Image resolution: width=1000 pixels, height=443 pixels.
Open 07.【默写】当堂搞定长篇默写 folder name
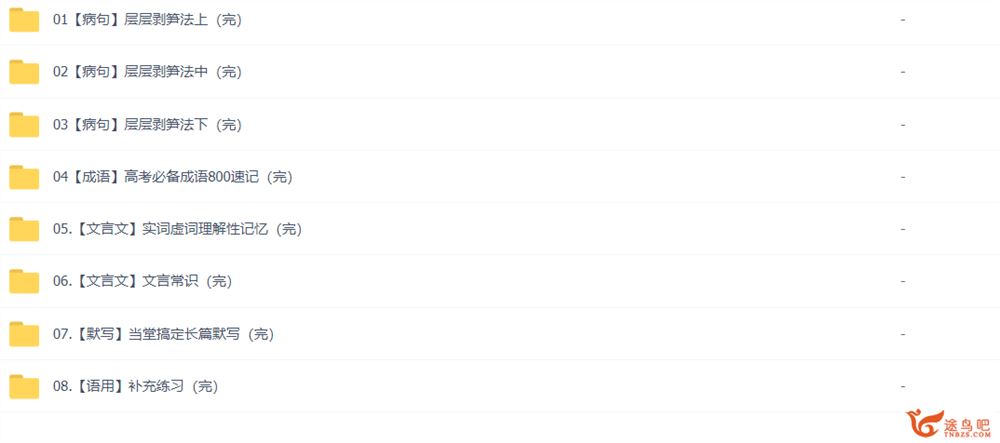(x=163, y=334)
